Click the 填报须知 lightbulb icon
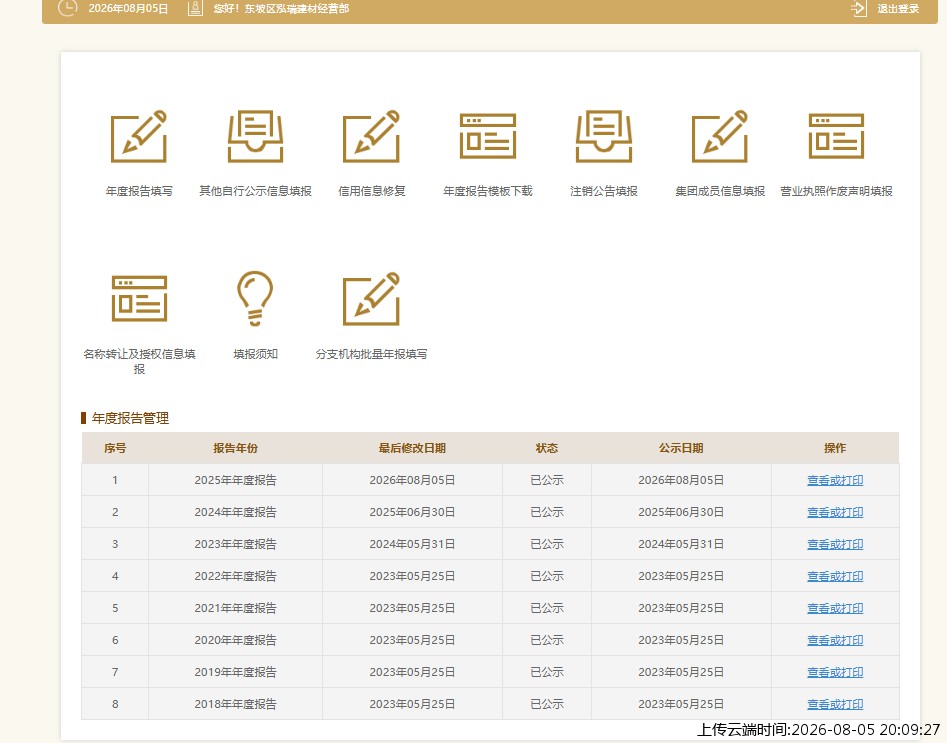The width and height of the screenshot is (947, 743). pyautogui.click(x=255, y=298)
